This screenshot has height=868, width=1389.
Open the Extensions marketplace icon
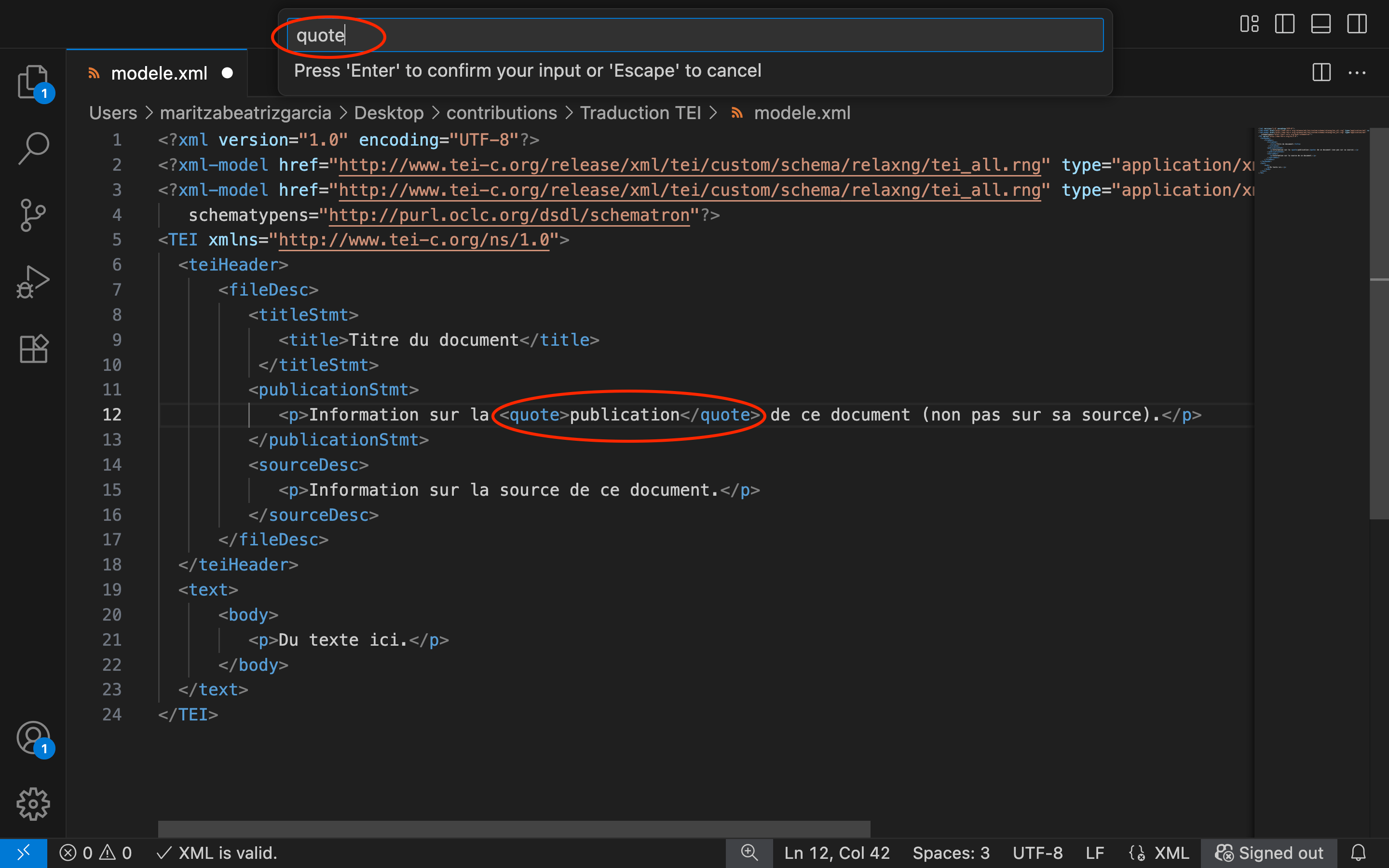(x=33, y=349)
